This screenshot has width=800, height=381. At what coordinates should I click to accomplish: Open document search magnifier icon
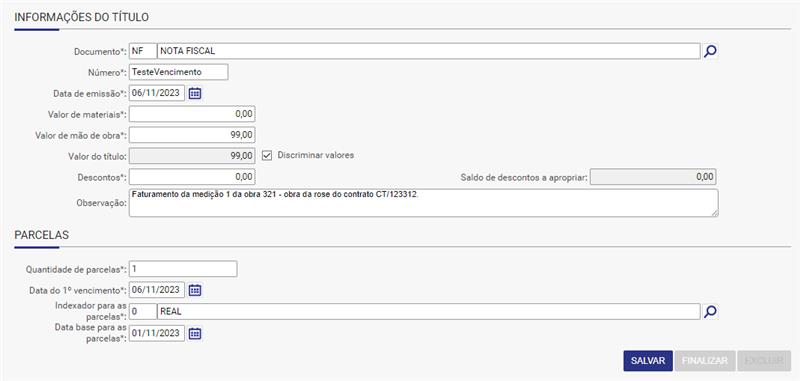pyautogui.click(x=710, y=51)
